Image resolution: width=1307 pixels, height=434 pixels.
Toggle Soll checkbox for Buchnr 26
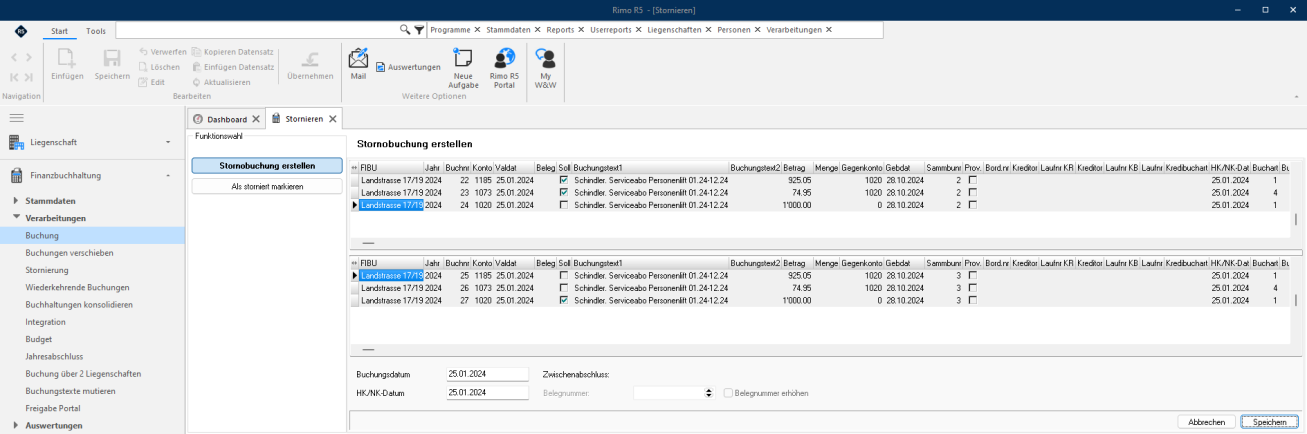point(564,287)
